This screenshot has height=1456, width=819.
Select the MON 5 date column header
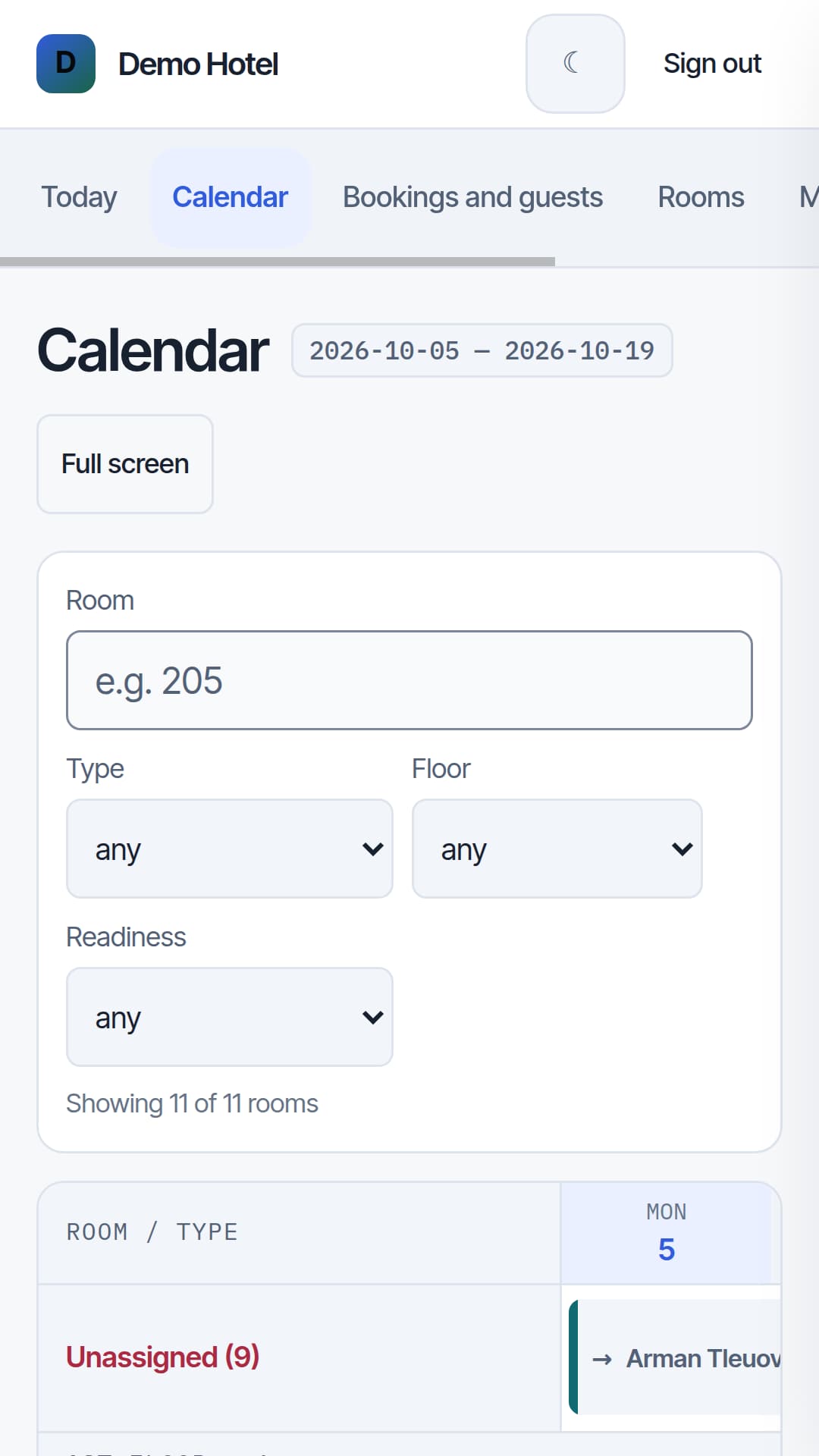coord(667,1232)
